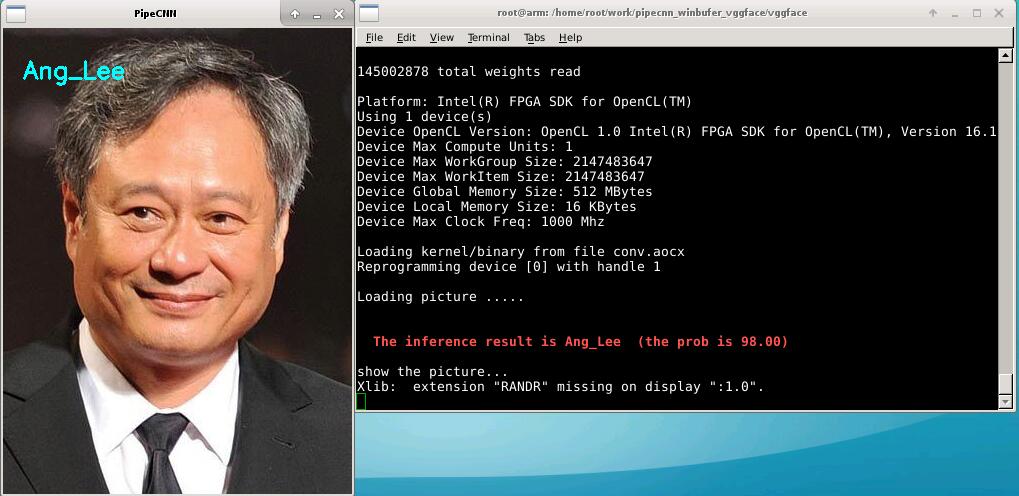Click 'Device Max Compute Units: 1' line
The height and width of the screenshot is (496, 1019).
(x=465, y=146)
